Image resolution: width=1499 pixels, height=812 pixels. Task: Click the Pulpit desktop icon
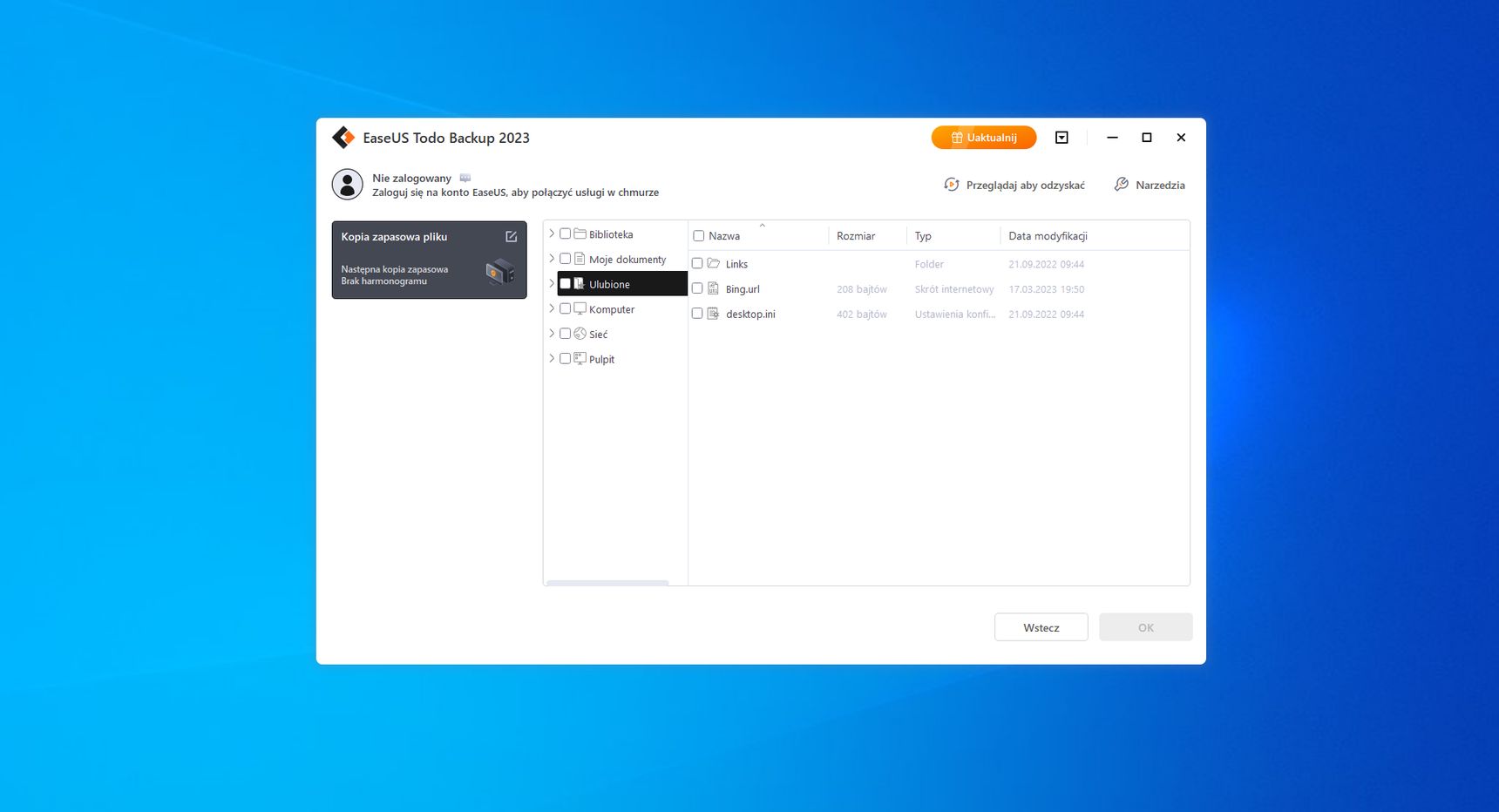click(x=580, y=358)
